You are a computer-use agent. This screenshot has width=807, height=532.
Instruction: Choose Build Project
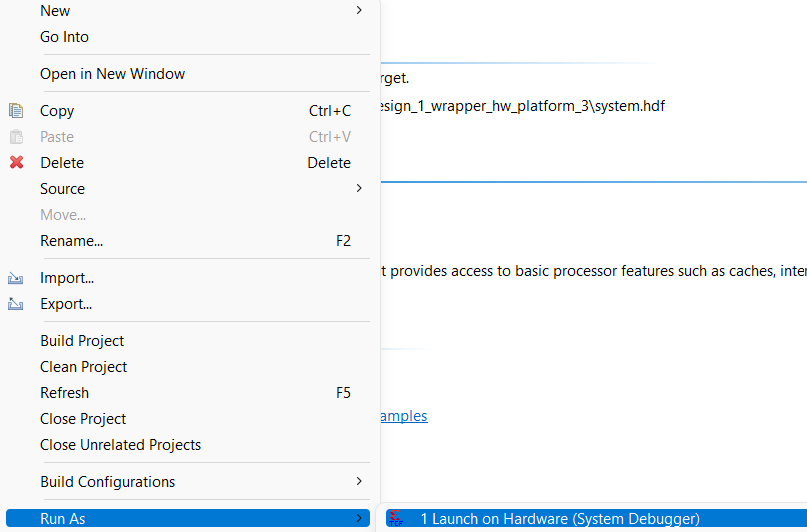(82, 341)
